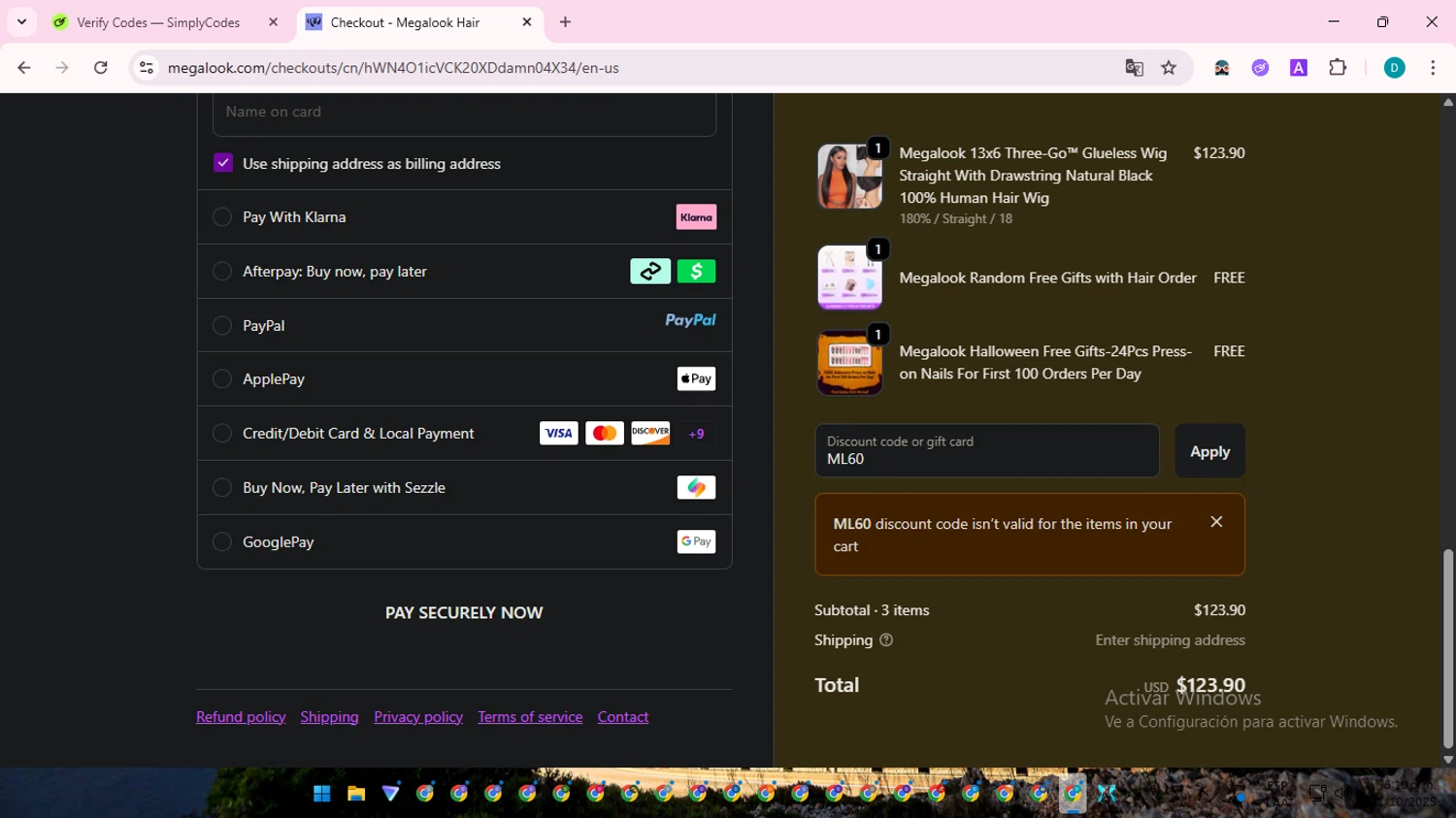Click the +9 more payment methods badge
This screenshot has width=1456, height=818.
coord(696,434)
